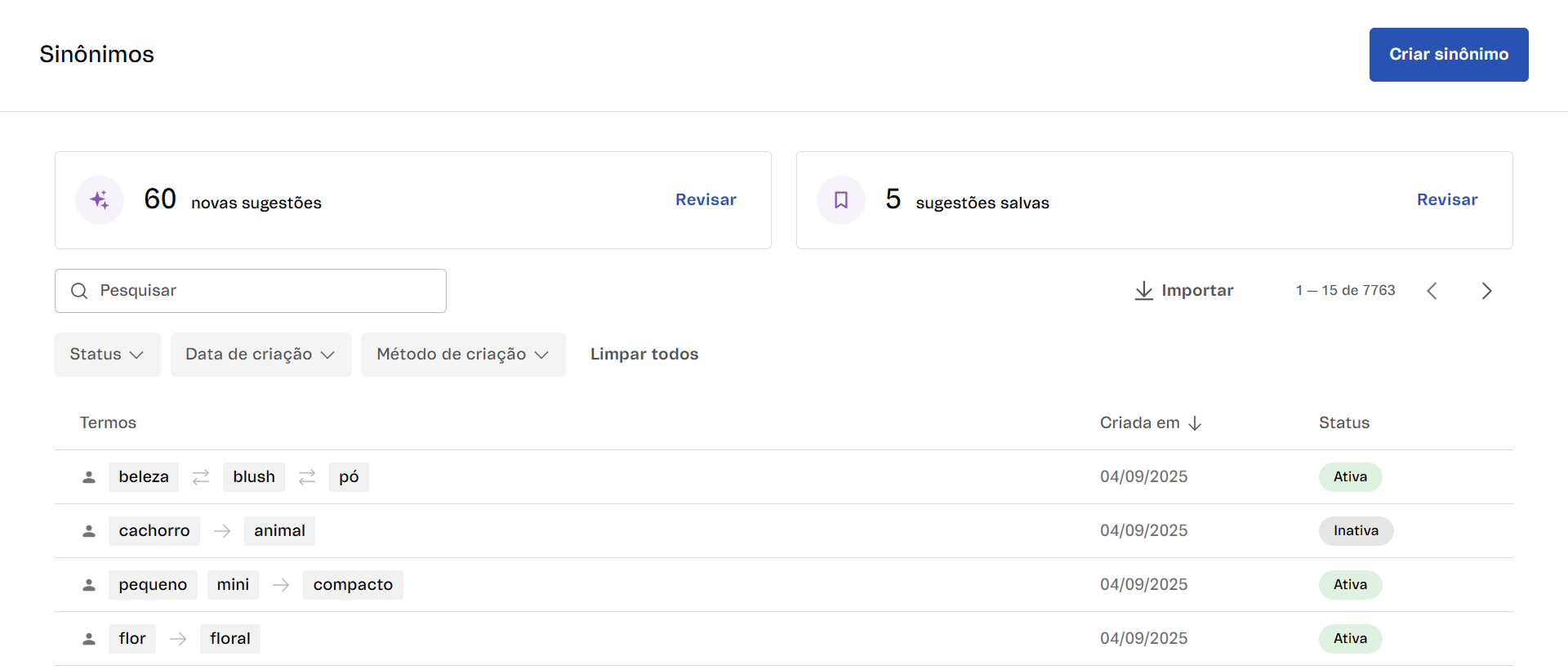Screen dimensions: 1568x670
Task: Go to next page of synonyms
Action: click(x=1486, y=291)
